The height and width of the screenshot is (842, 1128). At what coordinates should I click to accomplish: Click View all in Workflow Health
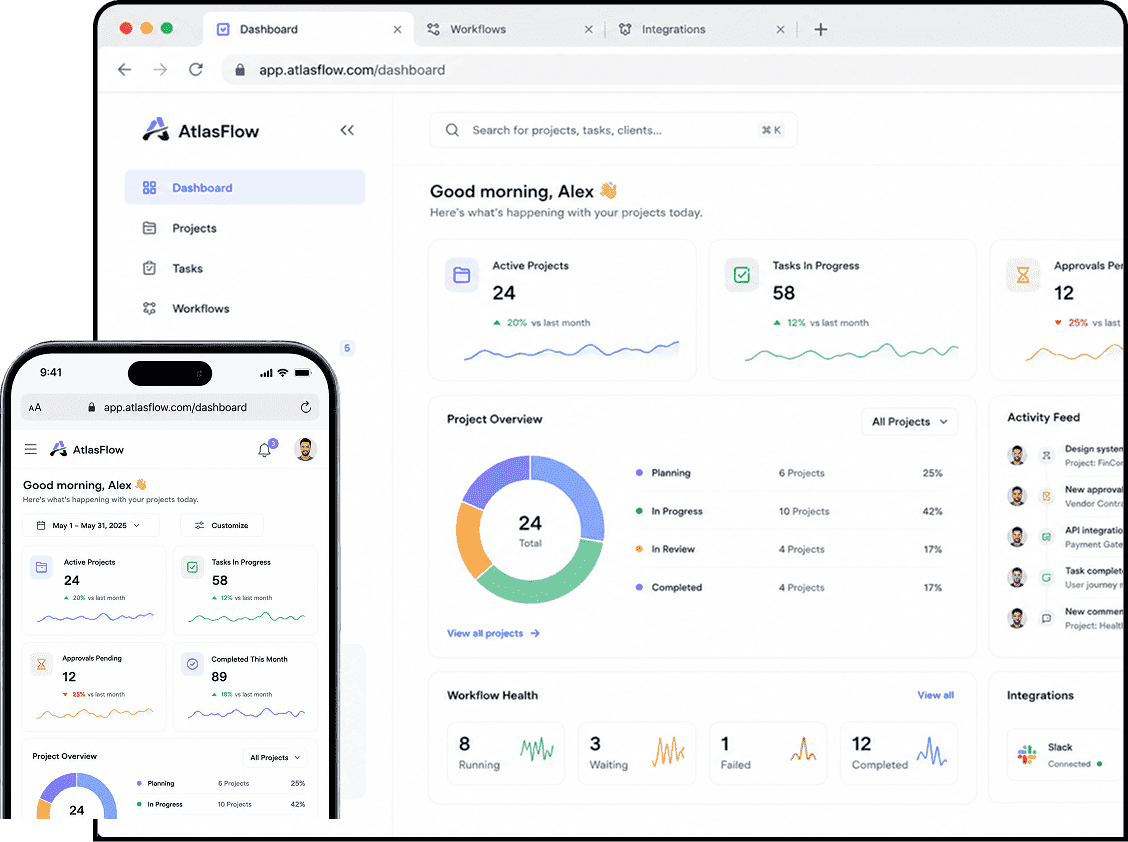[935, 695]
